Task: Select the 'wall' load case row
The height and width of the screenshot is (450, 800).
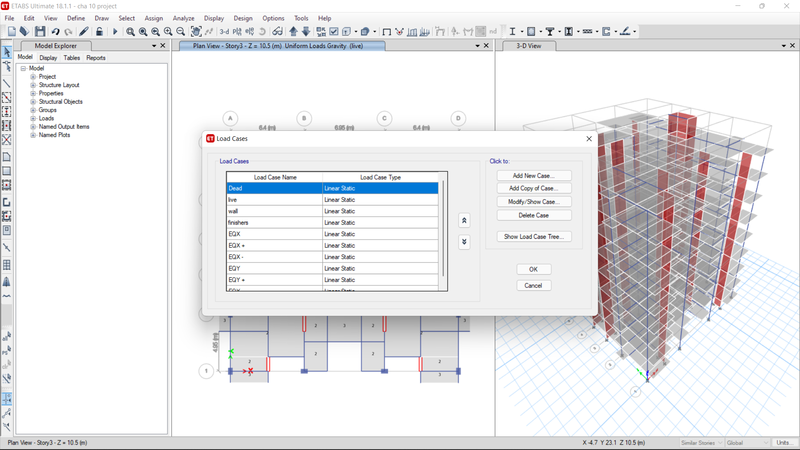Action: pos(332,211)
